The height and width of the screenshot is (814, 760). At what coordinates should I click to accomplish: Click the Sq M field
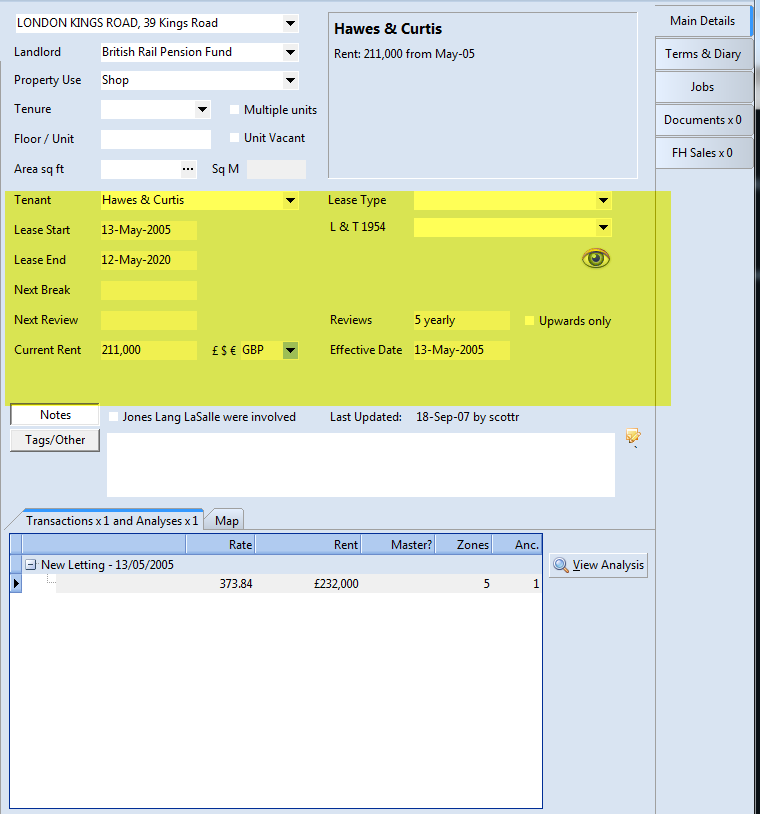pos(276,169)
